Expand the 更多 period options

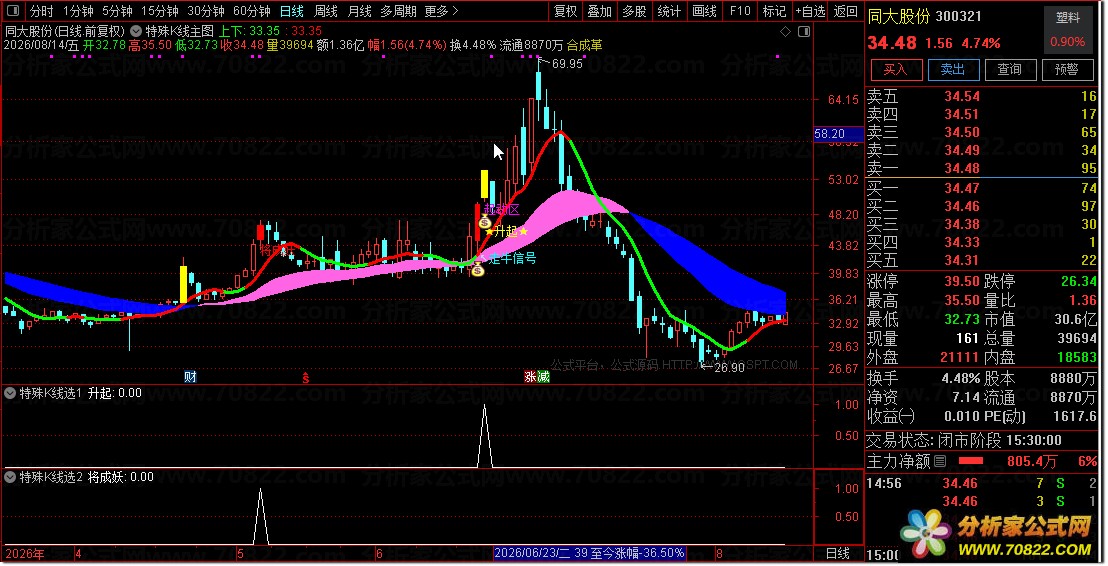[x=442, y=11]
